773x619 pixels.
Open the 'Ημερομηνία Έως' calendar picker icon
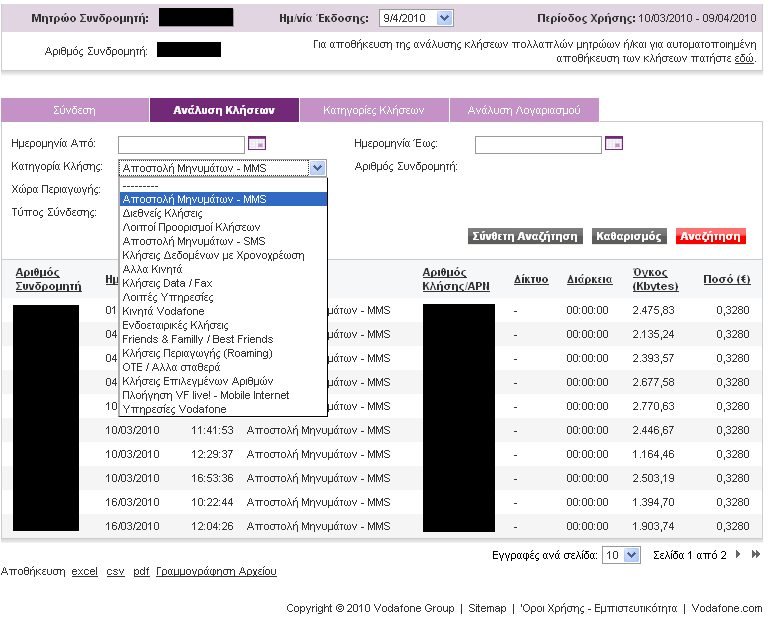[x=614, y=144]
